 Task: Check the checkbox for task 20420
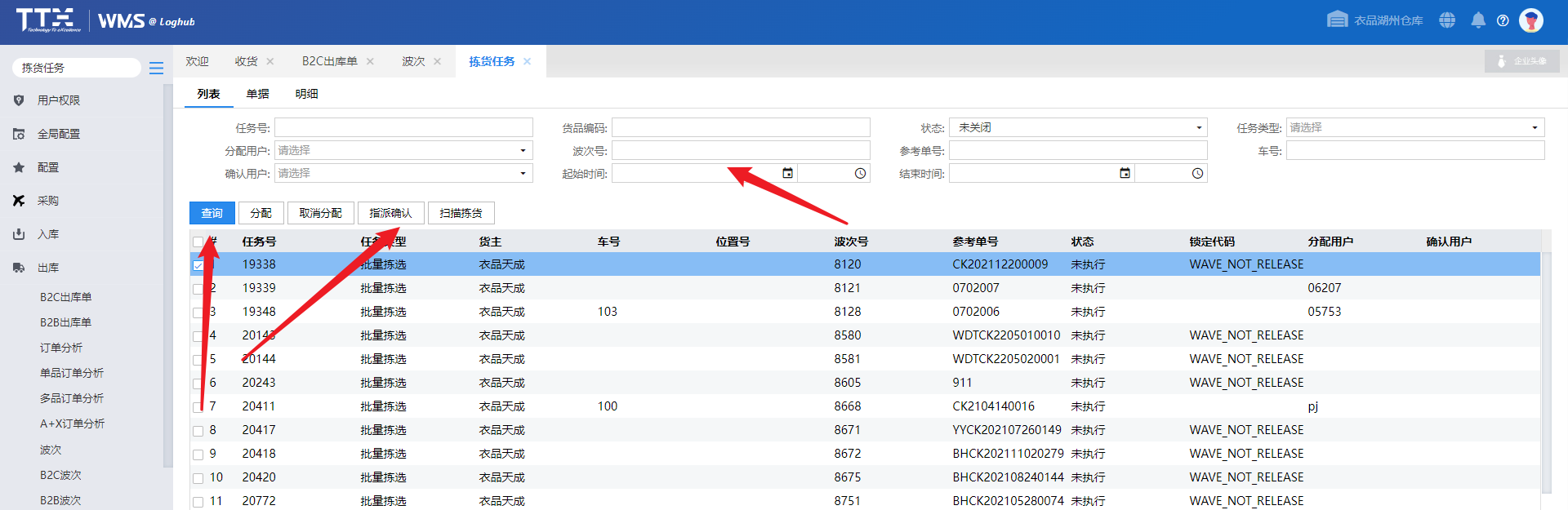pyautogui.click(x=198, y=478)
